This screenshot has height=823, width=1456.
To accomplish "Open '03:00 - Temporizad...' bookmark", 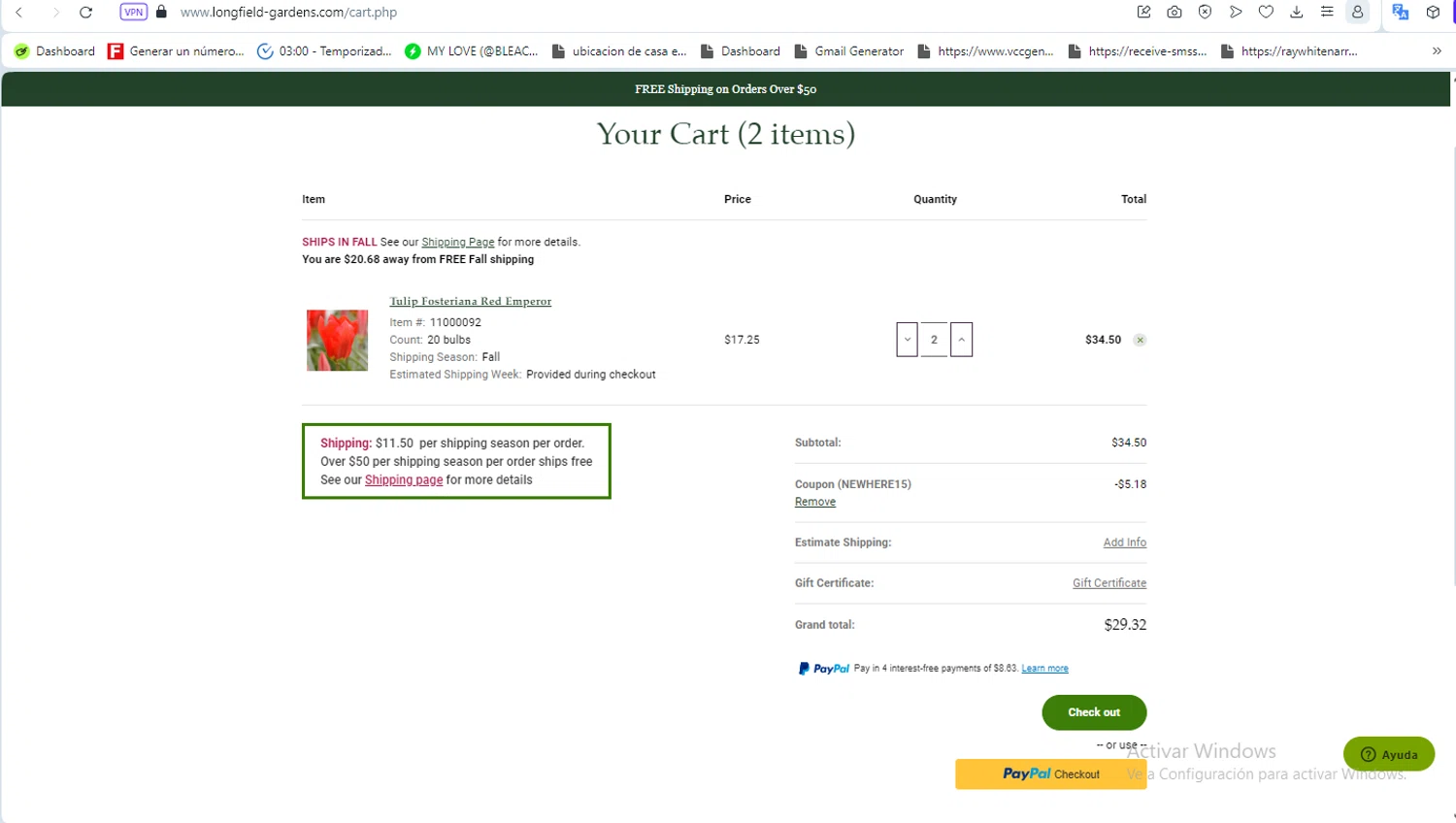I will pos(324,51).
